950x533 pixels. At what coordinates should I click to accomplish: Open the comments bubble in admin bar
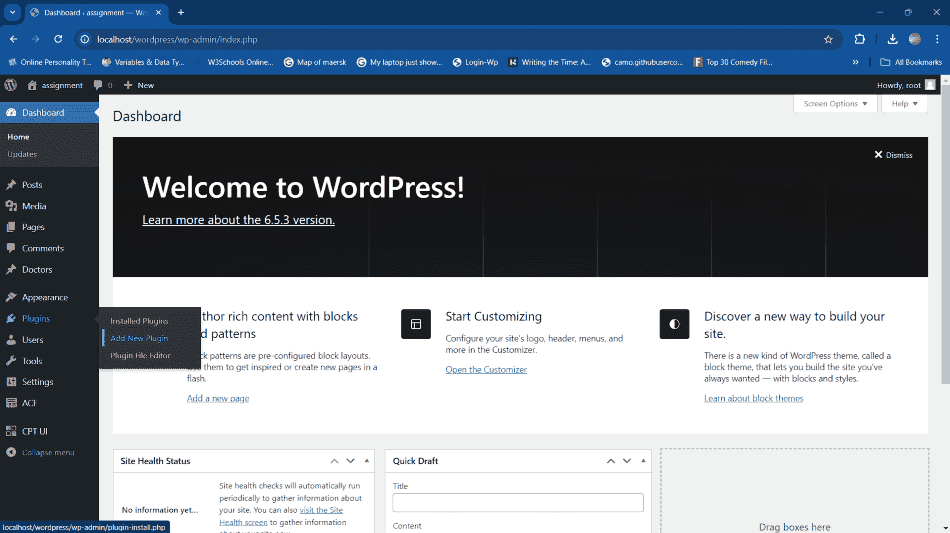point(98,85)
